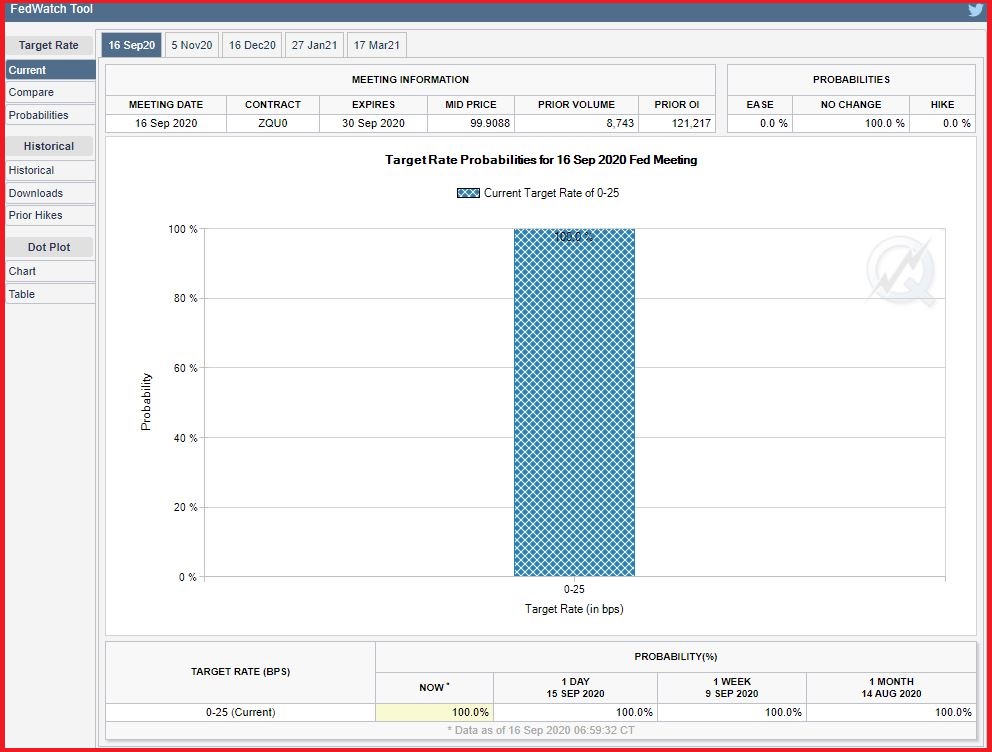Click the blue 0-25 probability bar
The width and height of the screenshot is (992, 752).
(x=574, y=402)
